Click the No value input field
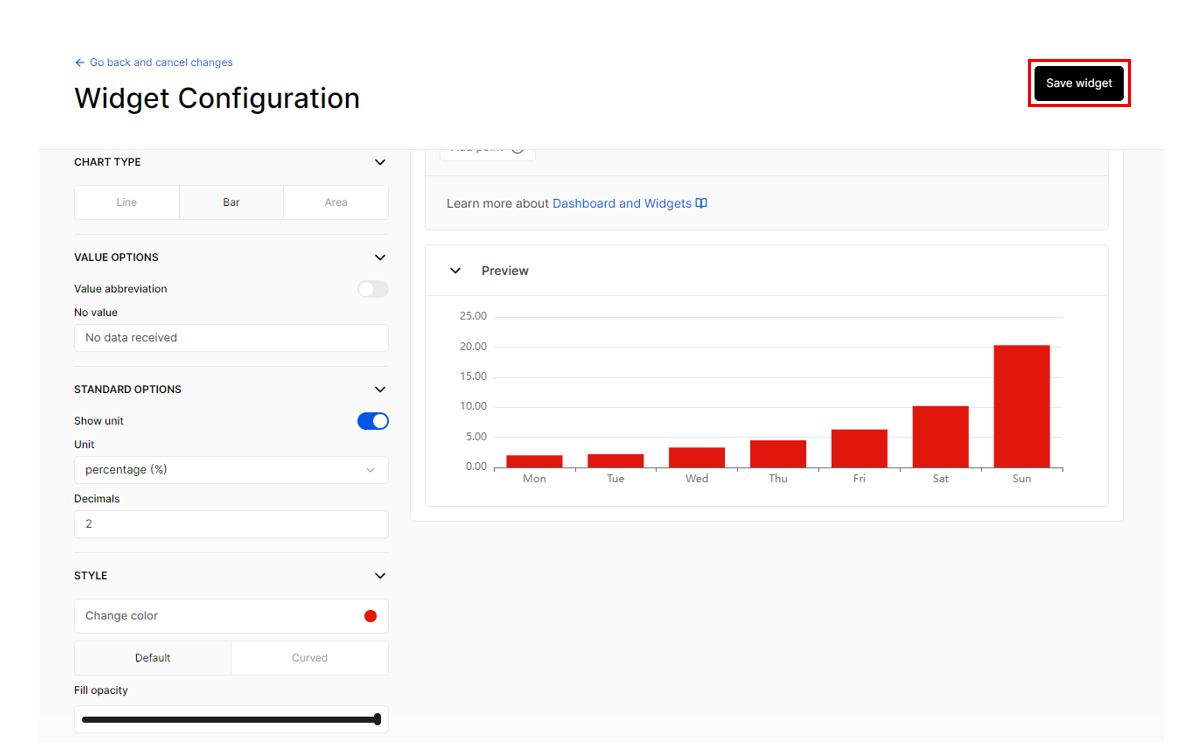This screenshot has width=1187, height=753. 231,338
